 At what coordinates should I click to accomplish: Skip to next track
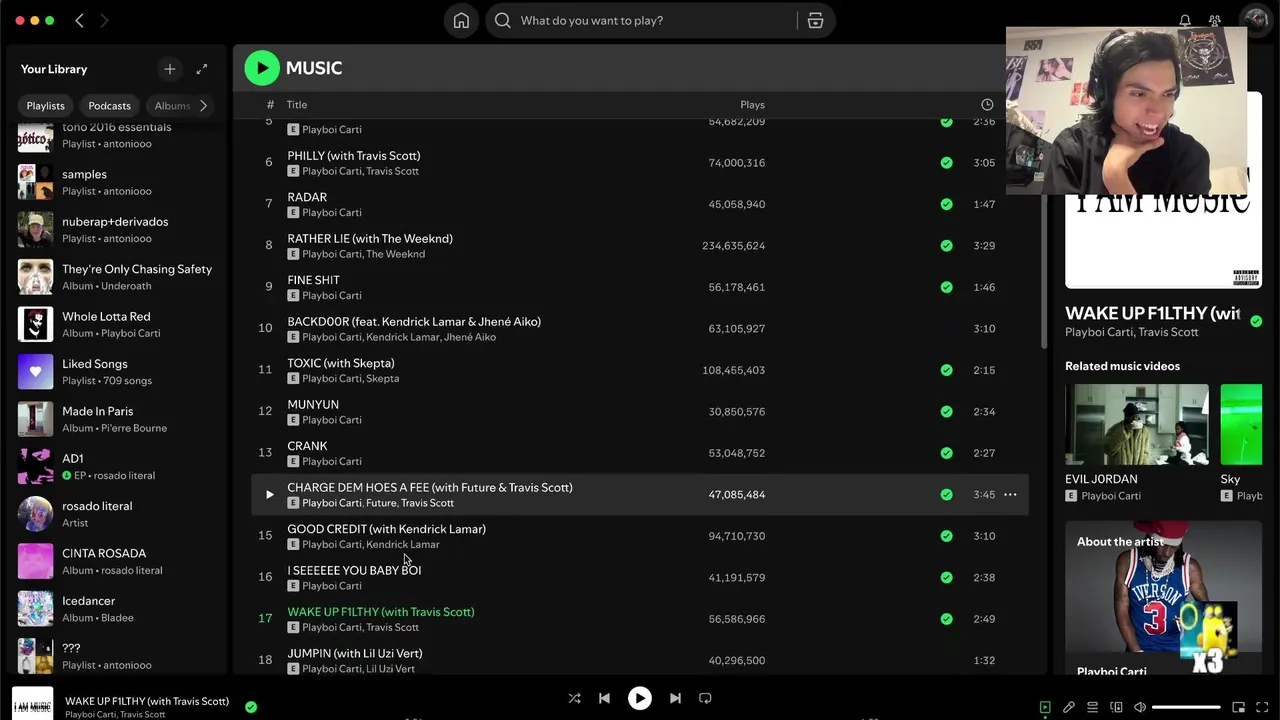click(x=675, y=698)
